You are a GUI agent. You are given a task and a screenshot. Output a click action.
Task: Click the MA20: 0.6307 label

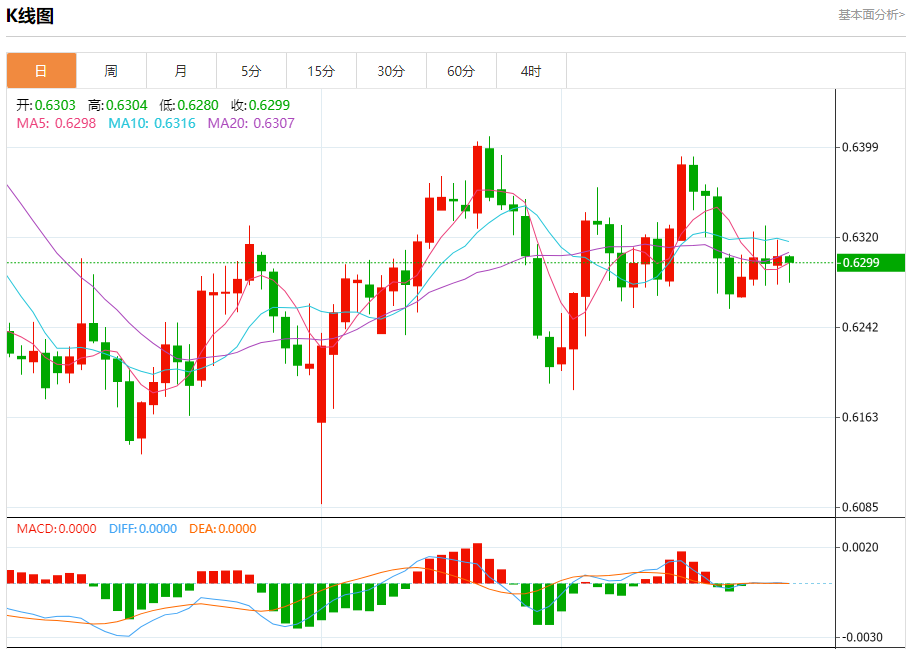[x=251, y=123]
